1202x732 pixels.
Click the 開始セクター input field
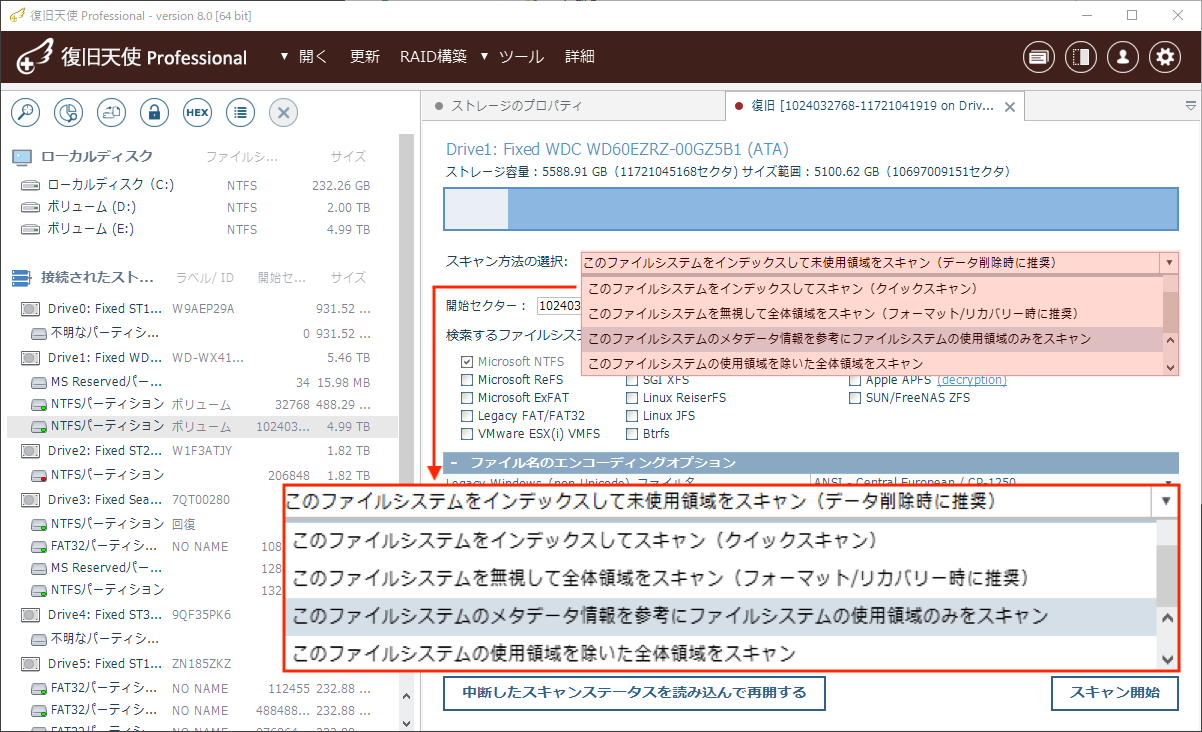557,306
